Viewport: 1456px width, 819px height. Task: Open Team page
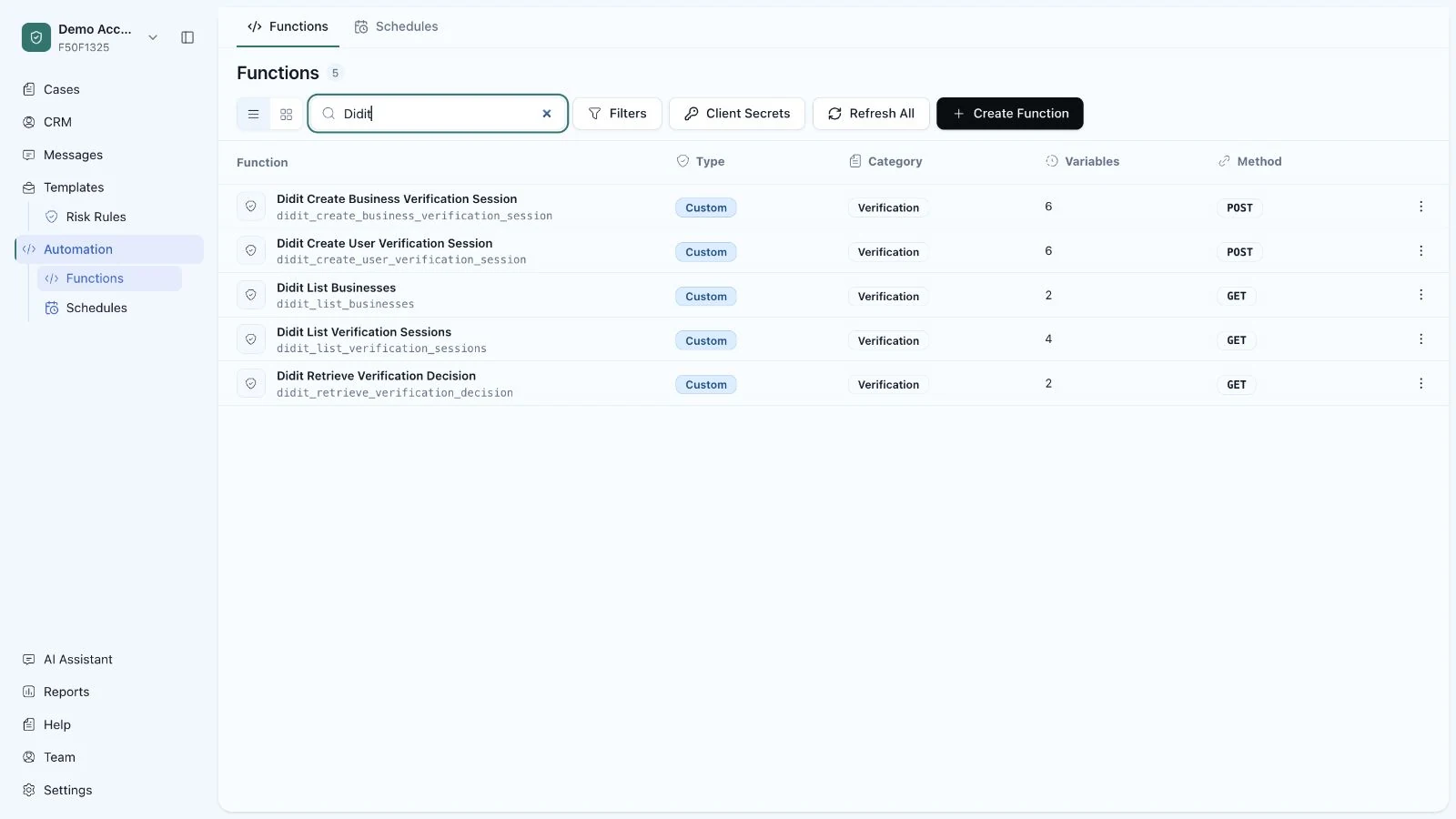click(59, 757)
